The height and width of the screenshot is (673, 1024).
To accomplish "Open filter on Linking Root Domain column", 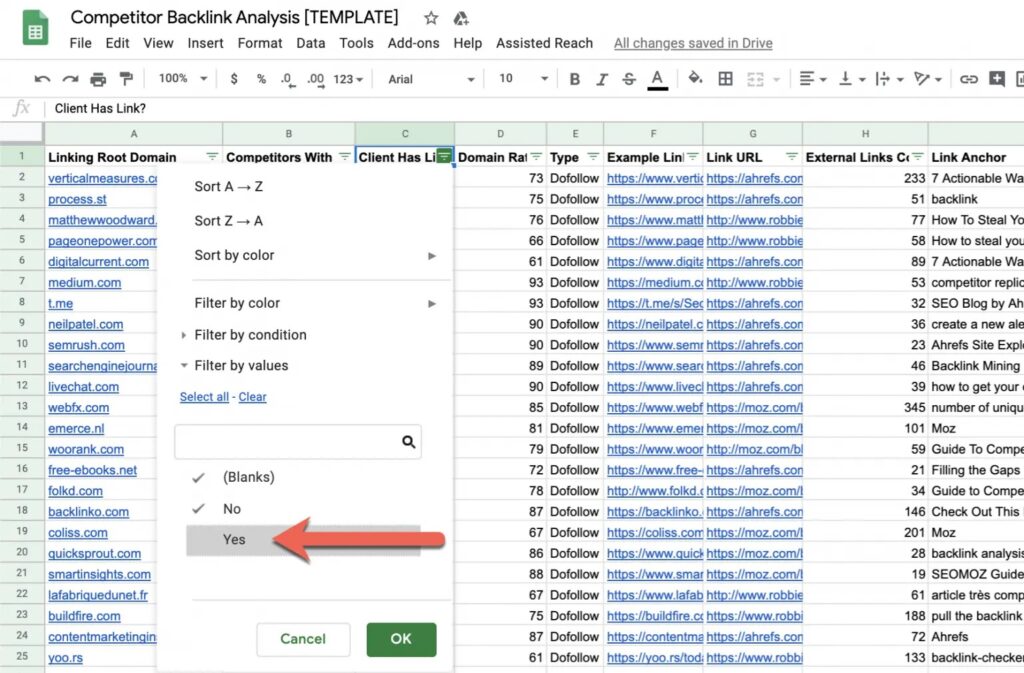I will point(212,157).
